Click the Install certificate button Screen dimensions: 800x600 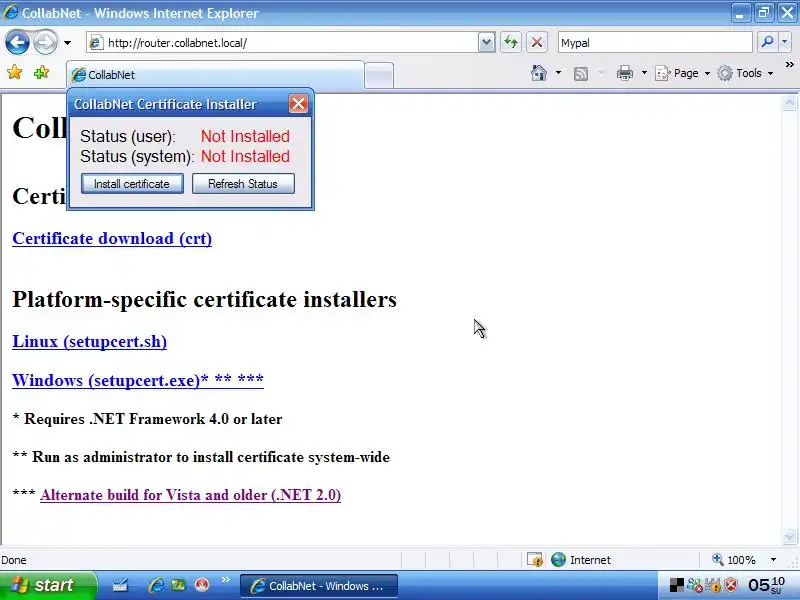click(132, 184)
